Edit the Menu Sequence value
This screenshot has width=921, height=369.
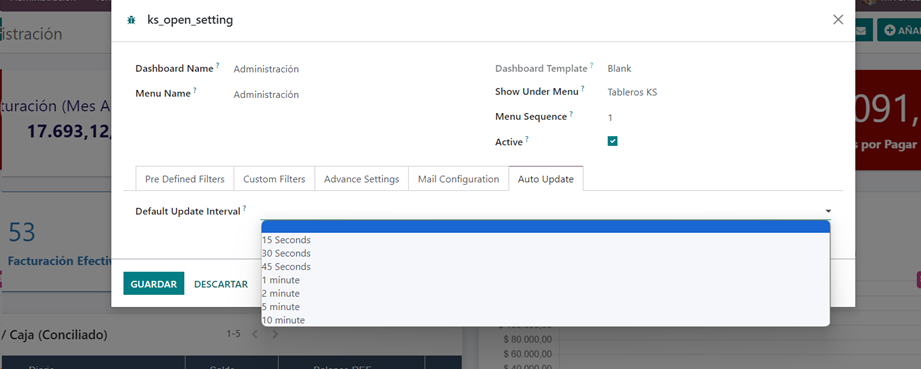click(610, 118)
